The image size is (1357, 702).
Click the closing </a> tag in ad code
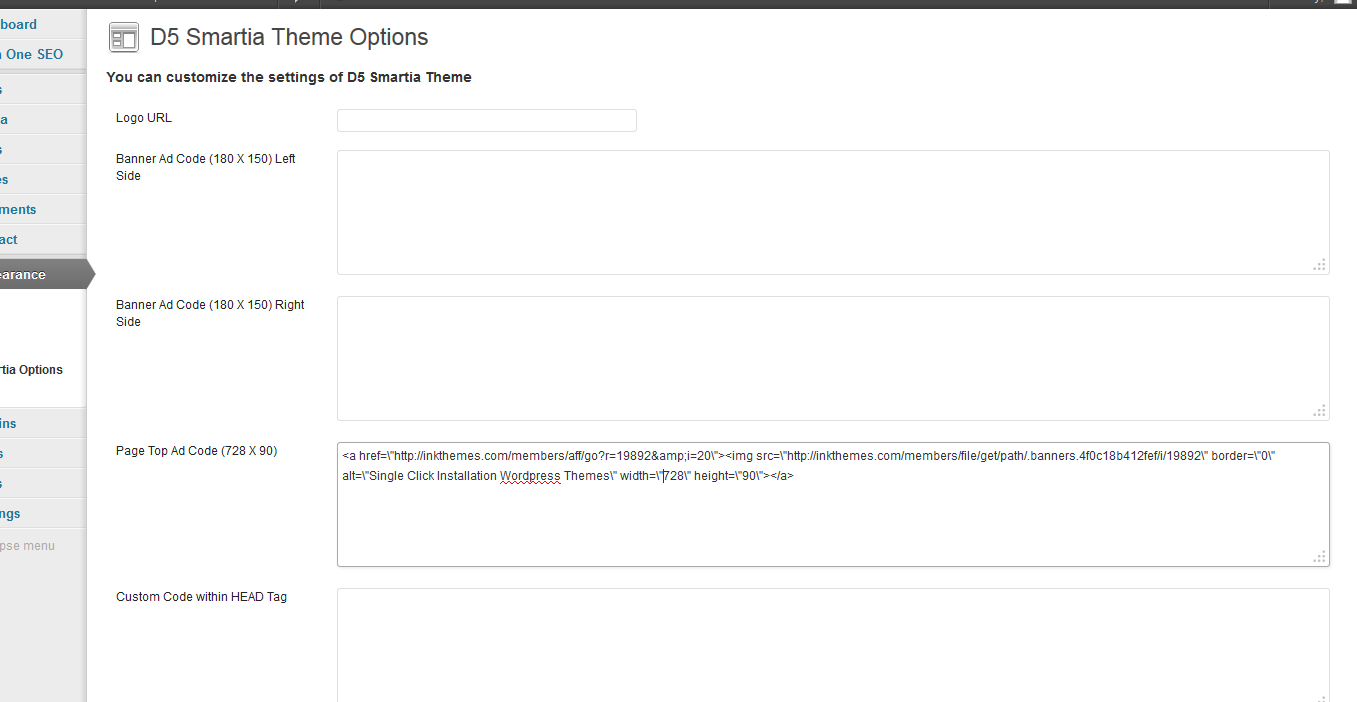[782, 477]
